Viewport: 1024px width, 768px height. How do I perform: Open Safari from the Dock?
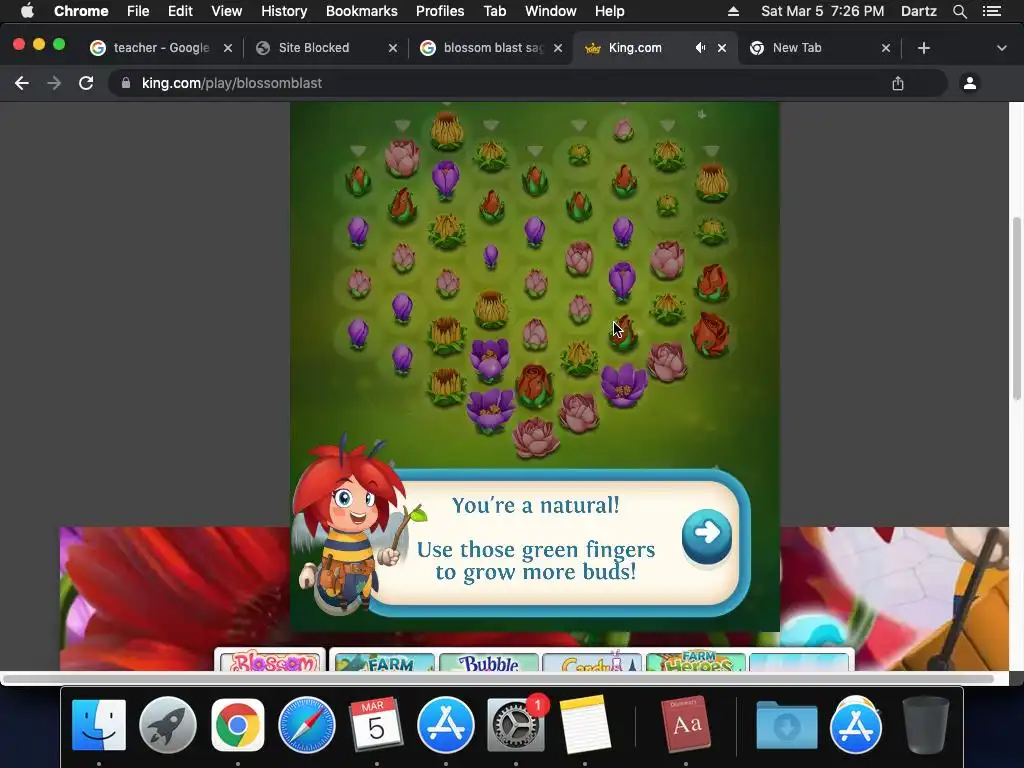pos(307,725)
